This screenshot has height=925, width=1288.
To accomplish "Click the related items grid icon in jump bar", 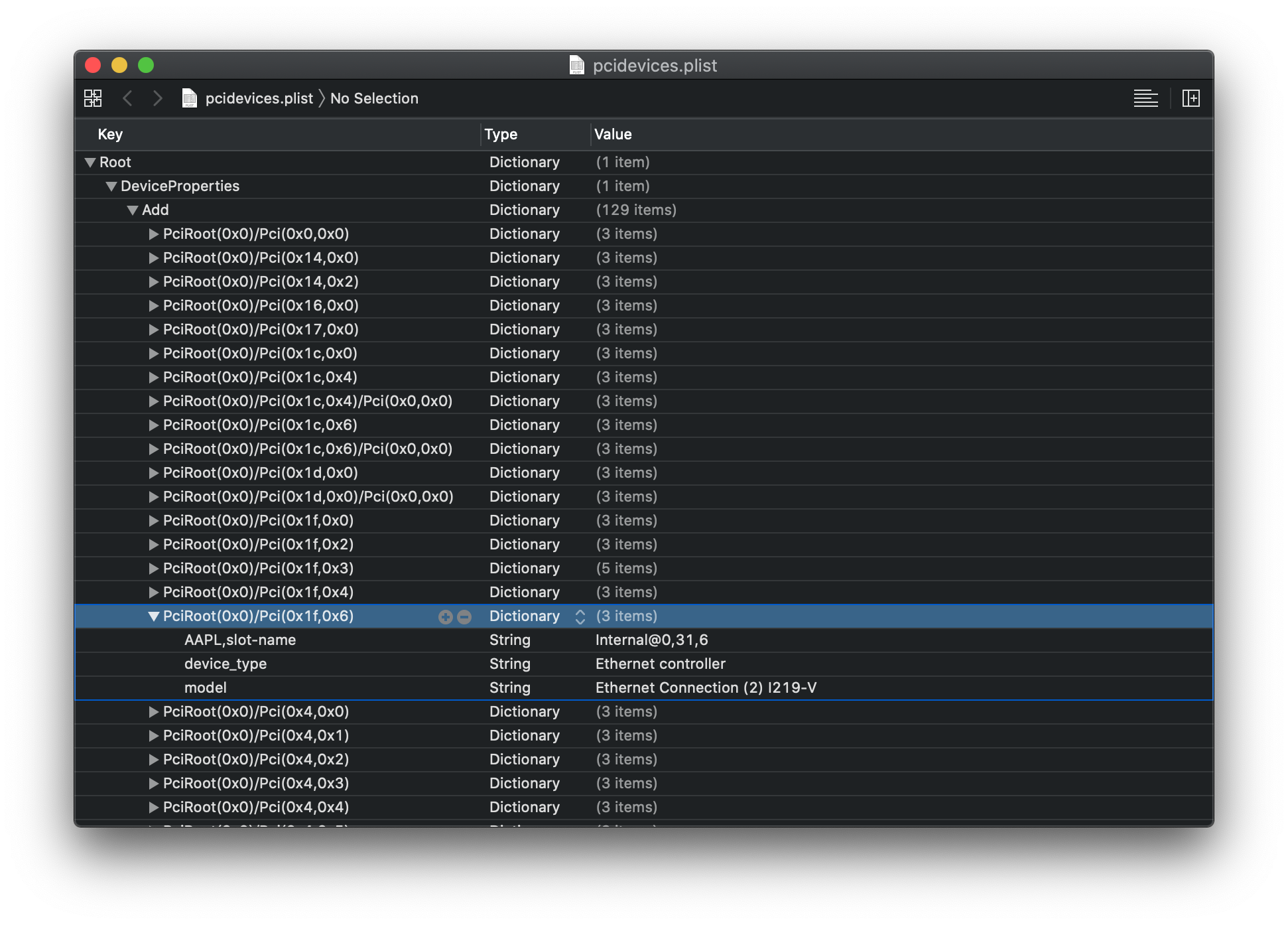I will [x=93, y=98].
